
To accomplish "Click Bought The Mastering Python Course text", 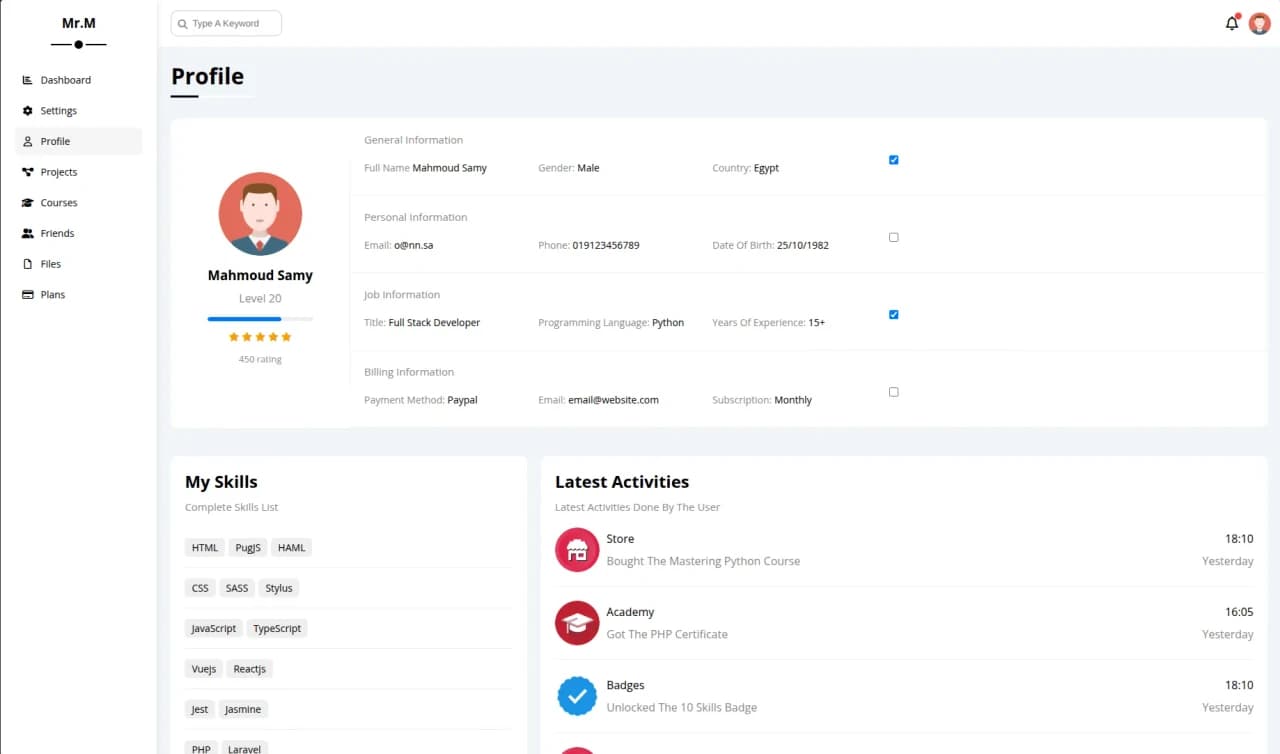I will pyautogui.click(x=703, y=561).
